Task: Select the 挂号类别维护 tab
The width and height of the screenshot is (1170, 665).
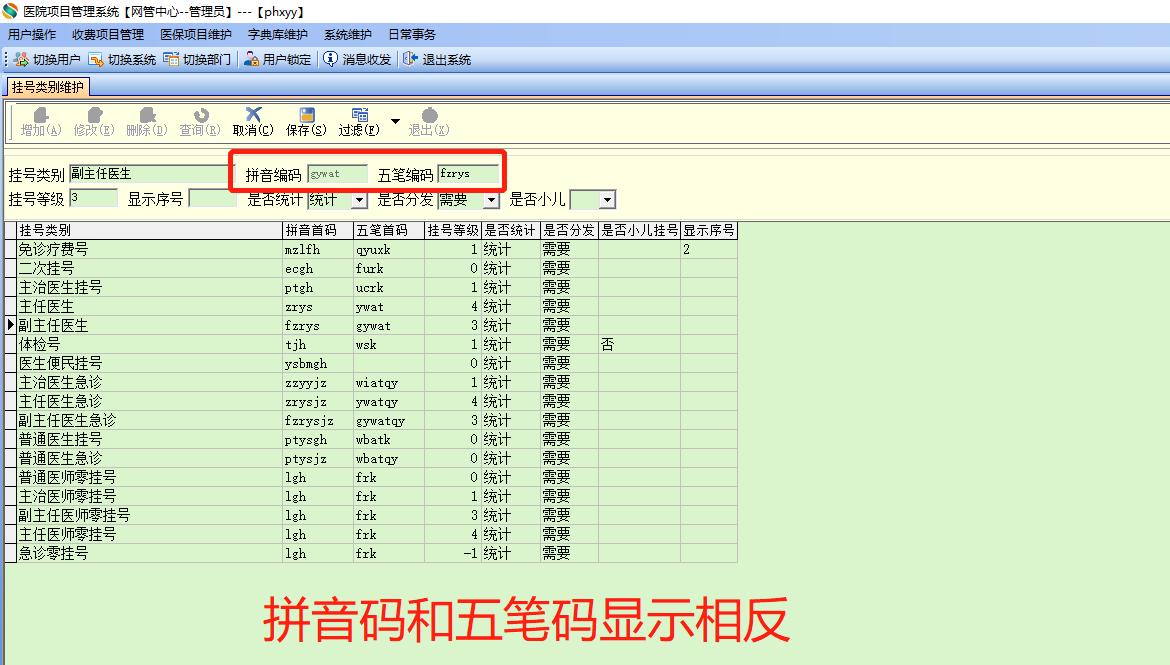Action: 48,87
